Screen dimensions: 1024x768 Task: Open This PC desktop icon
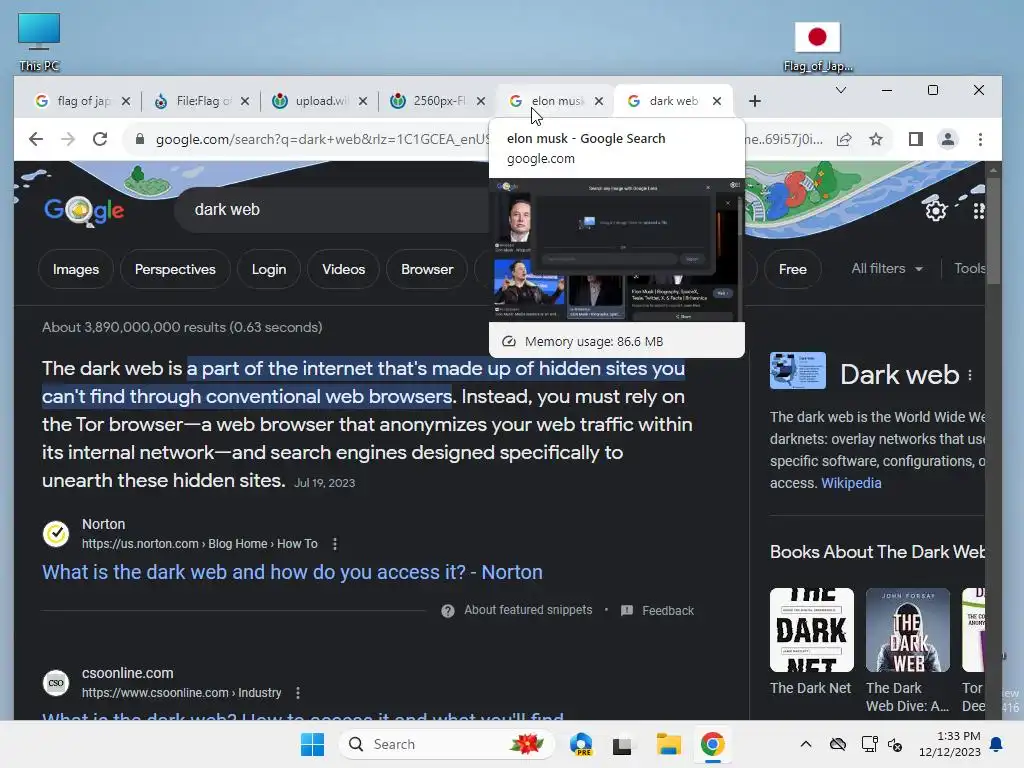click(x=39, y=42)
